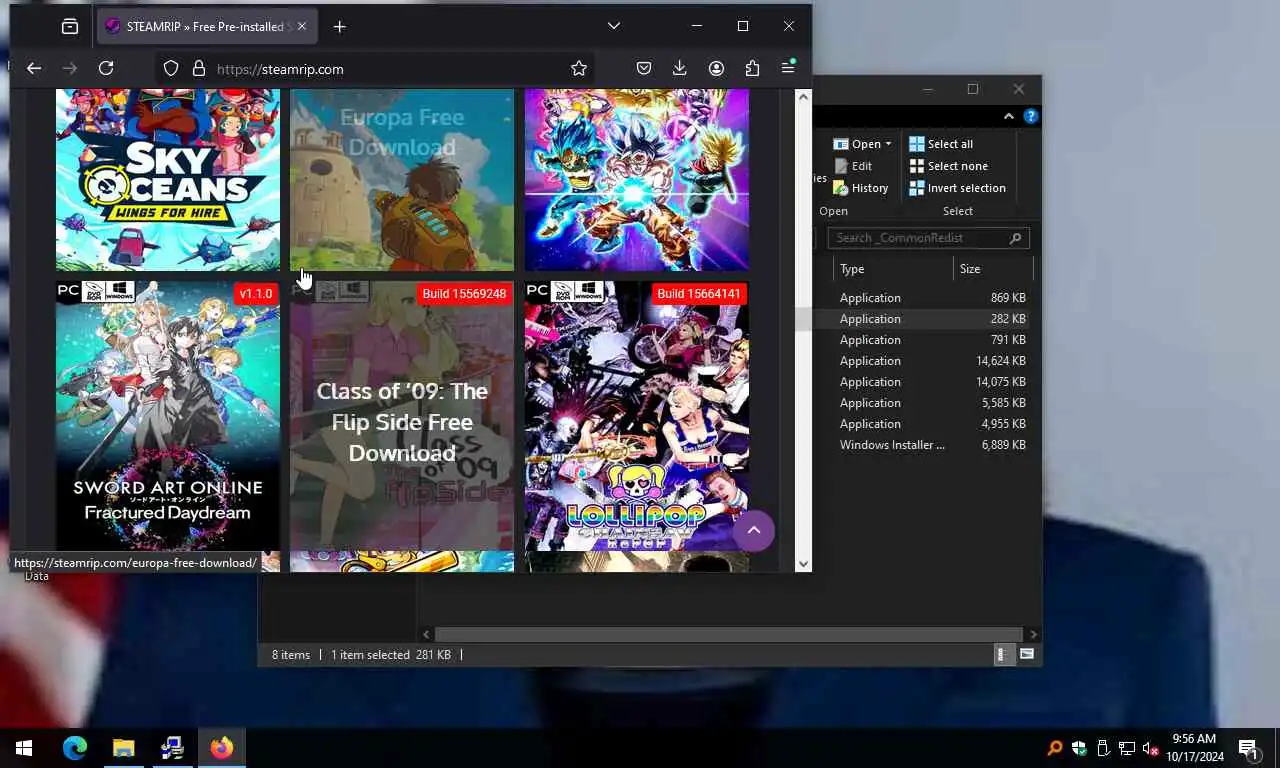Open the tracking protection shield panel

coord(171,68)
